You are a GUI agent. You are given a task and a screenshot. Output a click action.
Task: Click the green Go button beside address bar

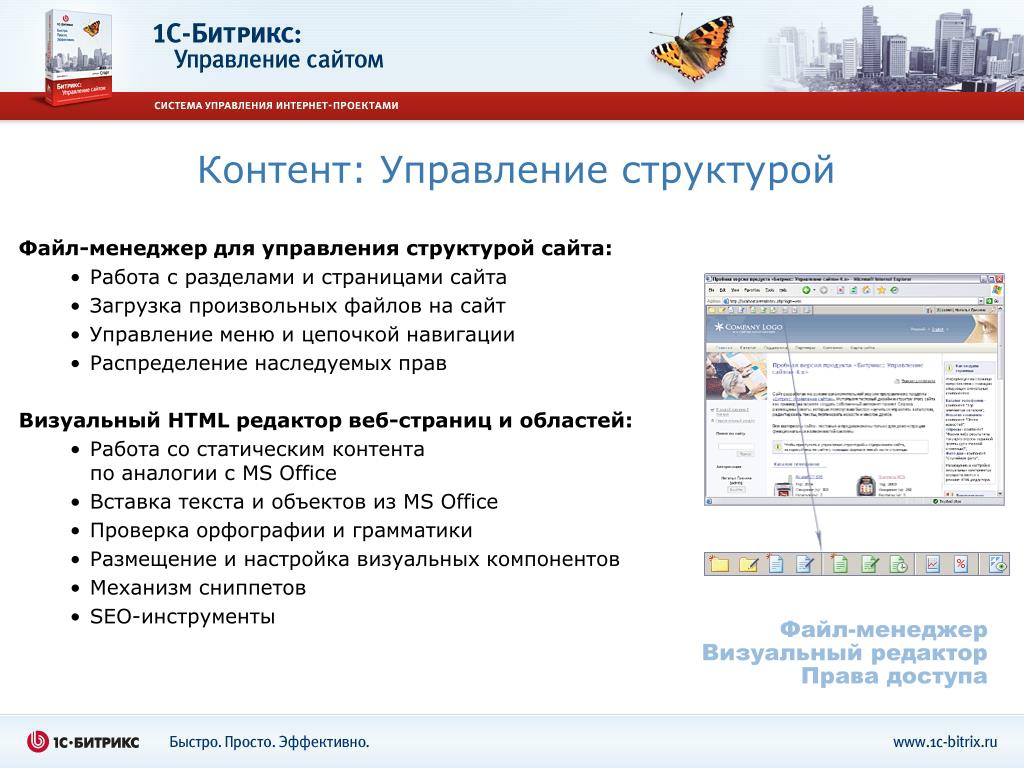point(991,301)
